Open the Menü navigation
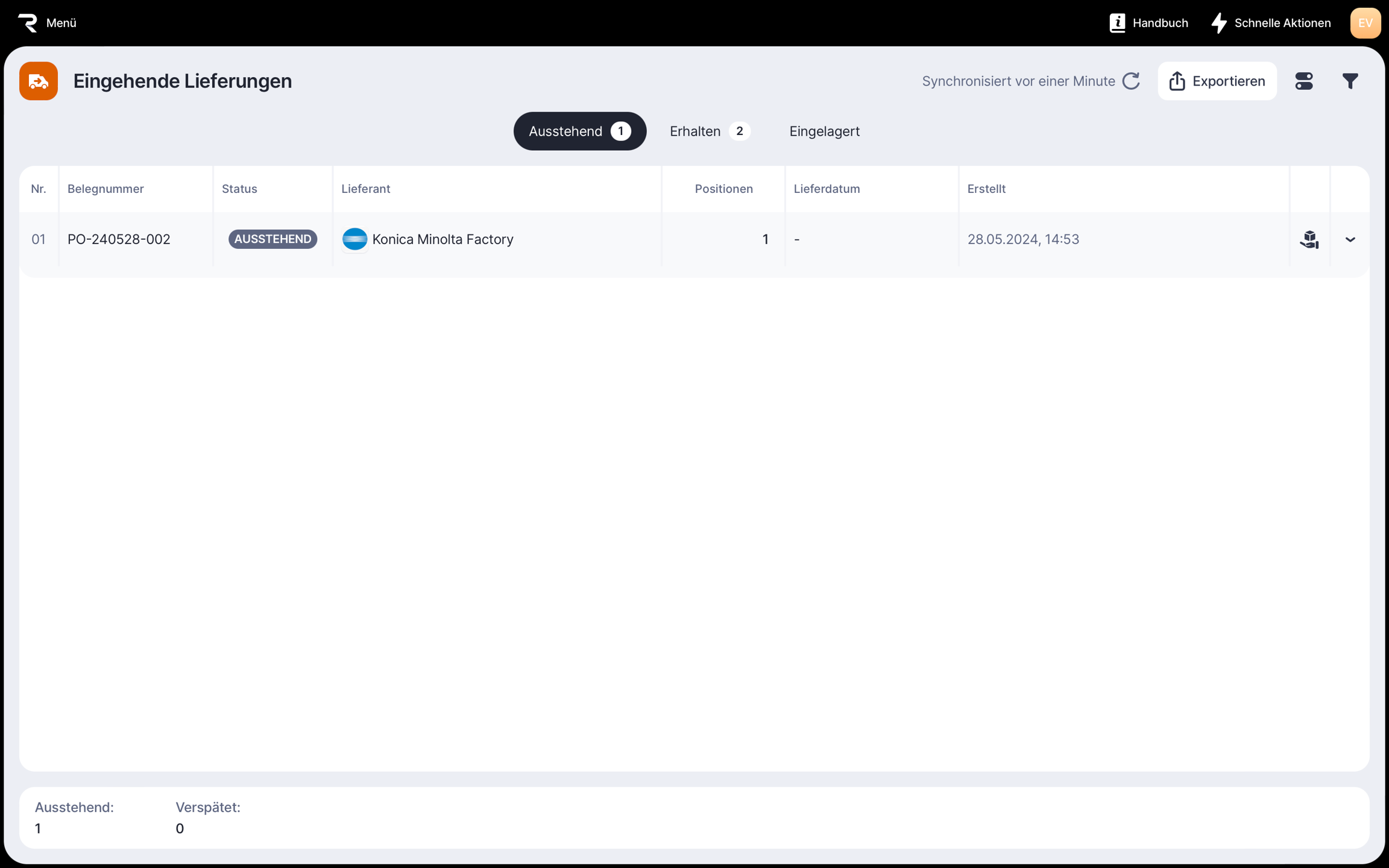 (x=61, y=23)
